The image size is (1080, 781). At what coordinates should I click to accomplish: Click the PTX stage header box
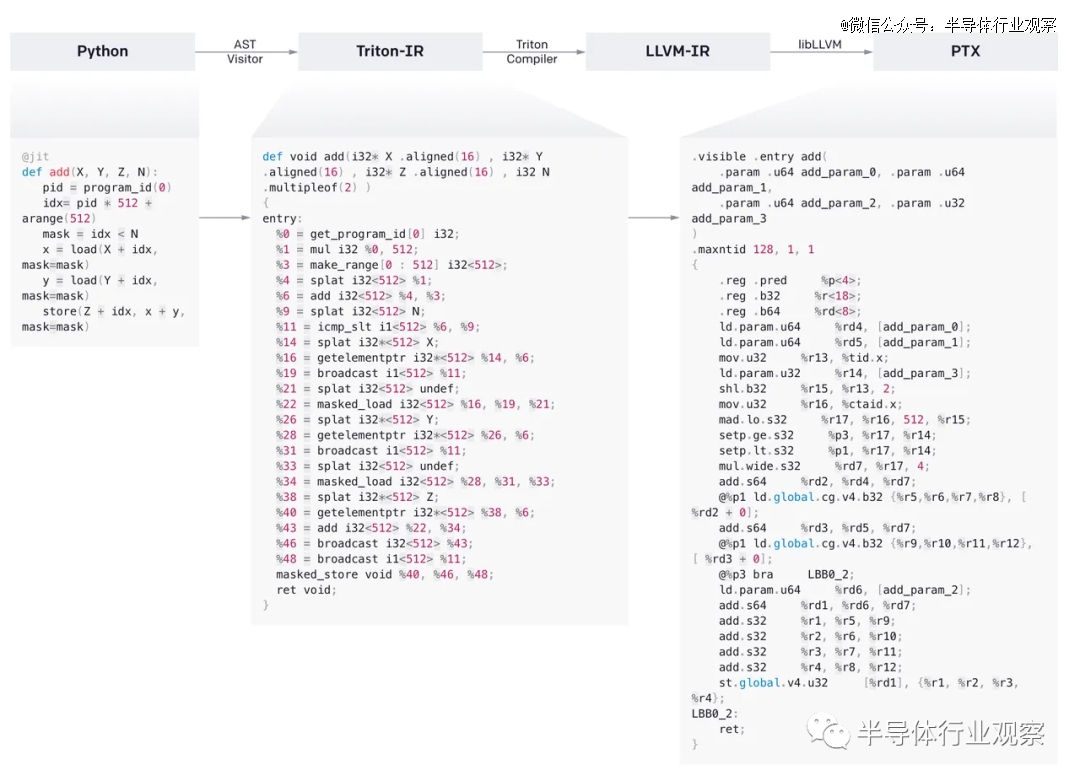coord(965,52)
